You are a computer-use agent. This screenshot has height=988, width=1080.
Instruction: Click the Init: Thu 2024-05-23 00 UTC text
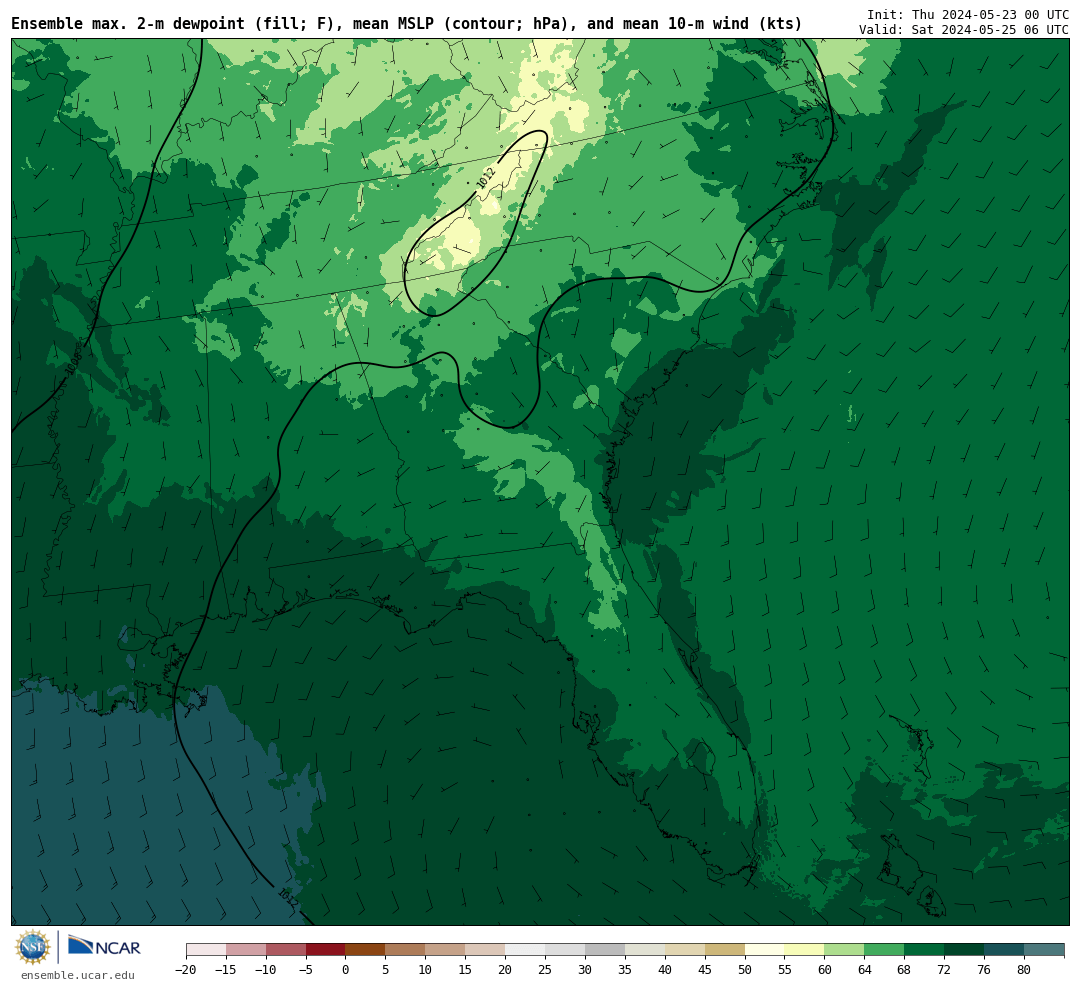[968, 15]
